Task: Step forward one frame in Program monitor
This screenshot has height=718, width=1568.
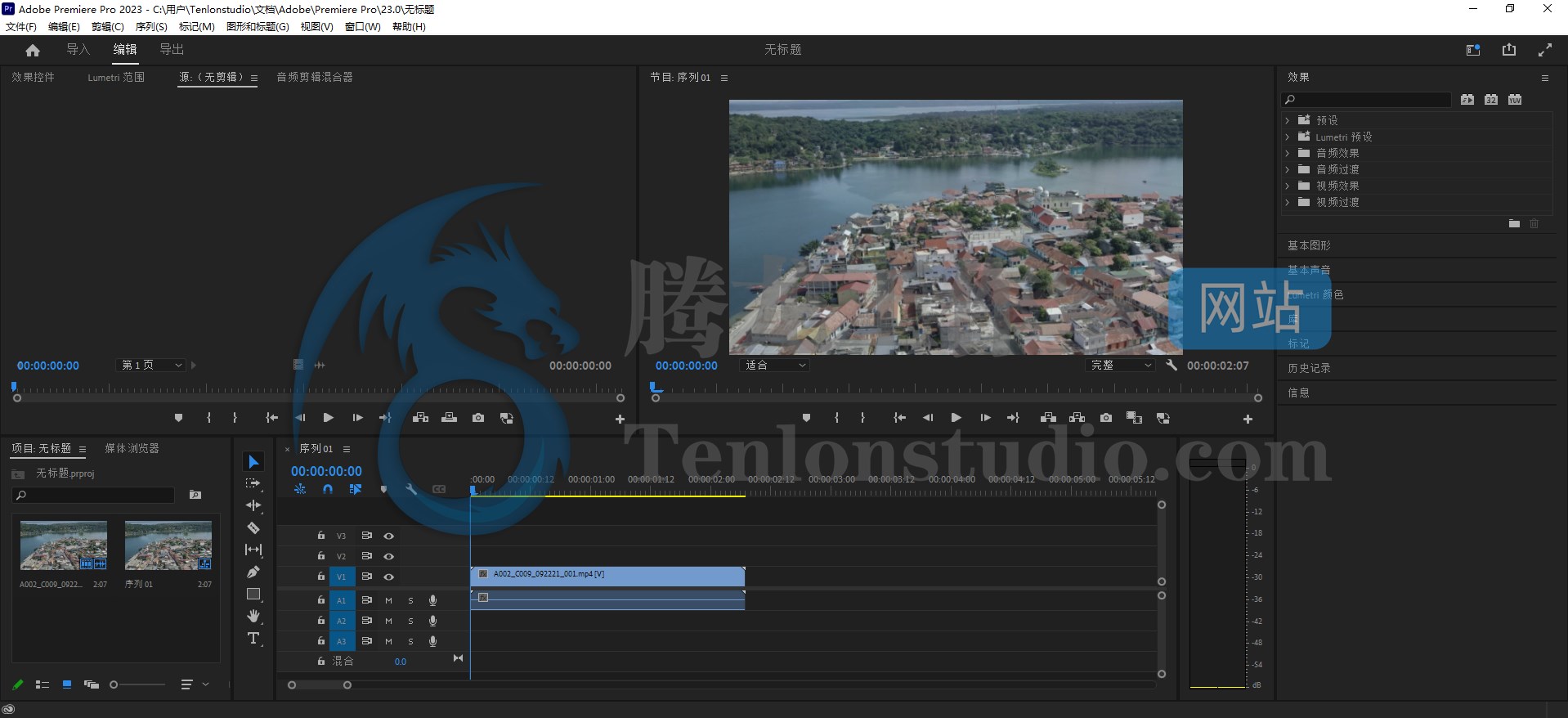Action: (985, 418)
